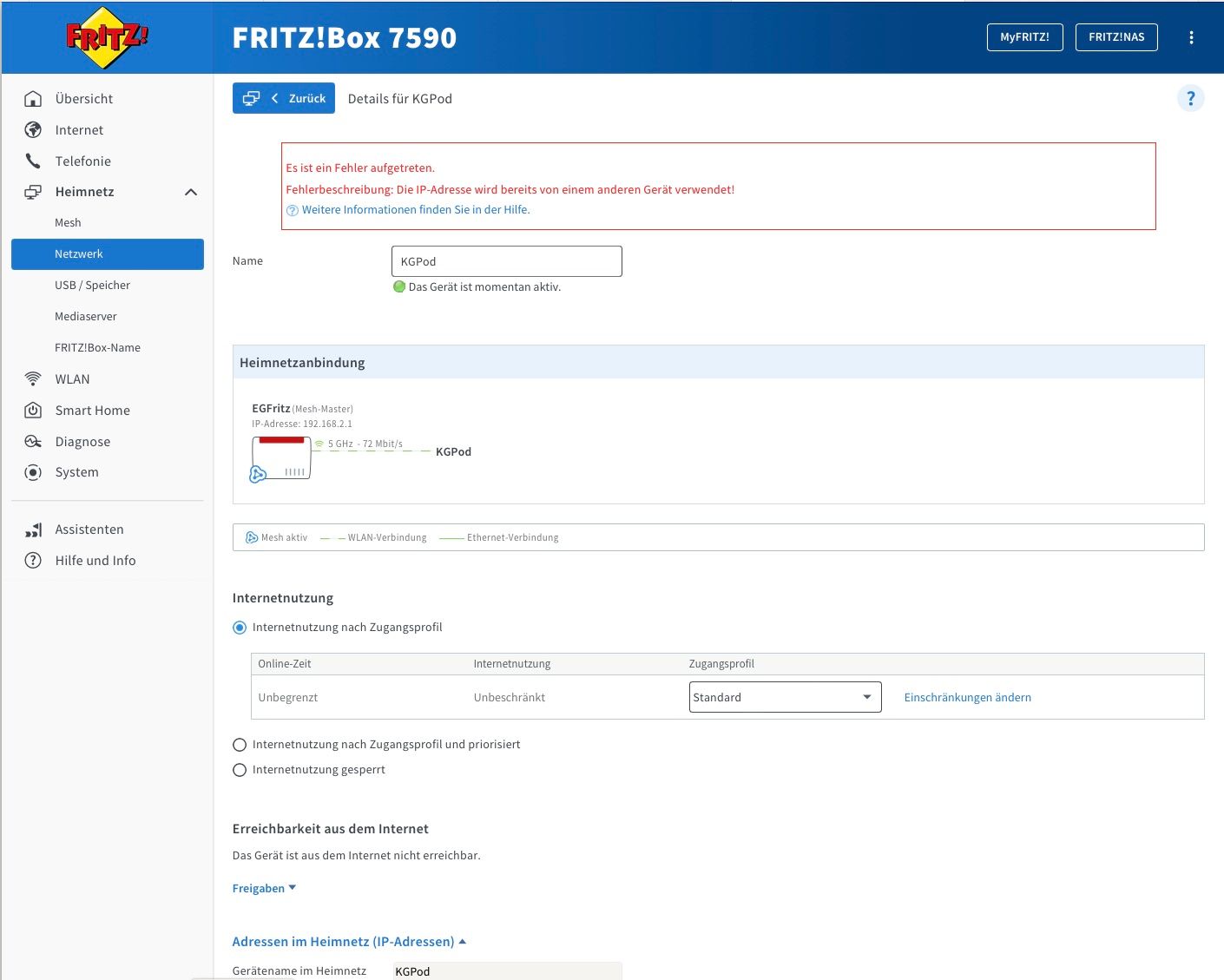Select Internetnutzung nach Zugangsprofil
1224x980 pixels.
coord(240,628)
